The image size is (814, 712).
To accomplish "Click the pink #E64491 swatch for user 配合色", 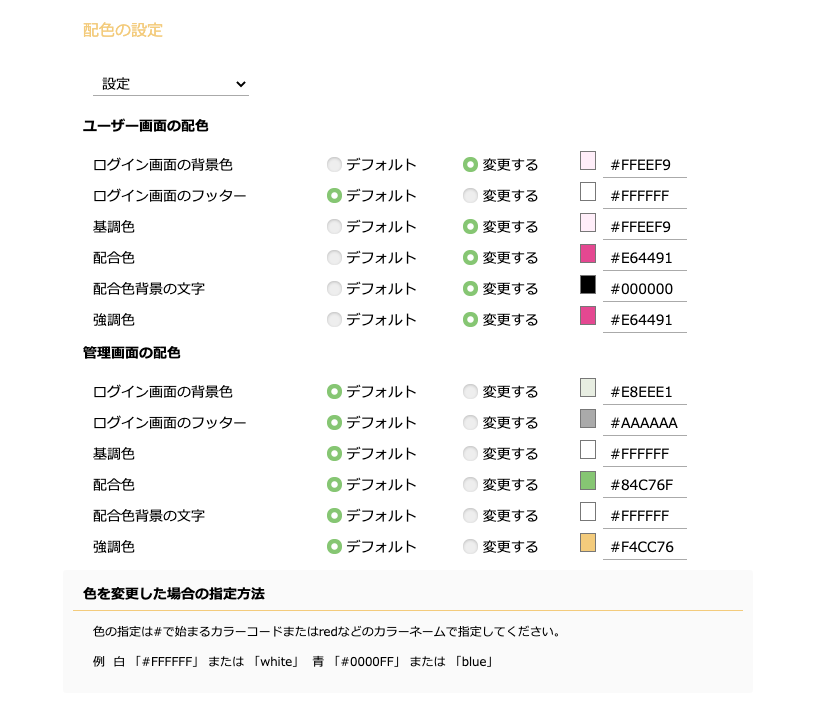I will pyautogui.click(x=588, y=254).
